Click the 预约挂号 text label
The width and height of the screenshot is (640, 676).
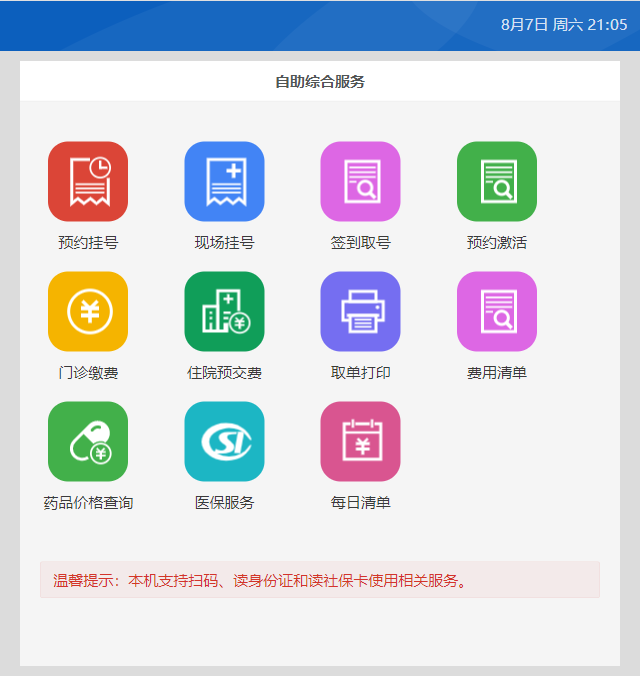[x=88, y=243]
